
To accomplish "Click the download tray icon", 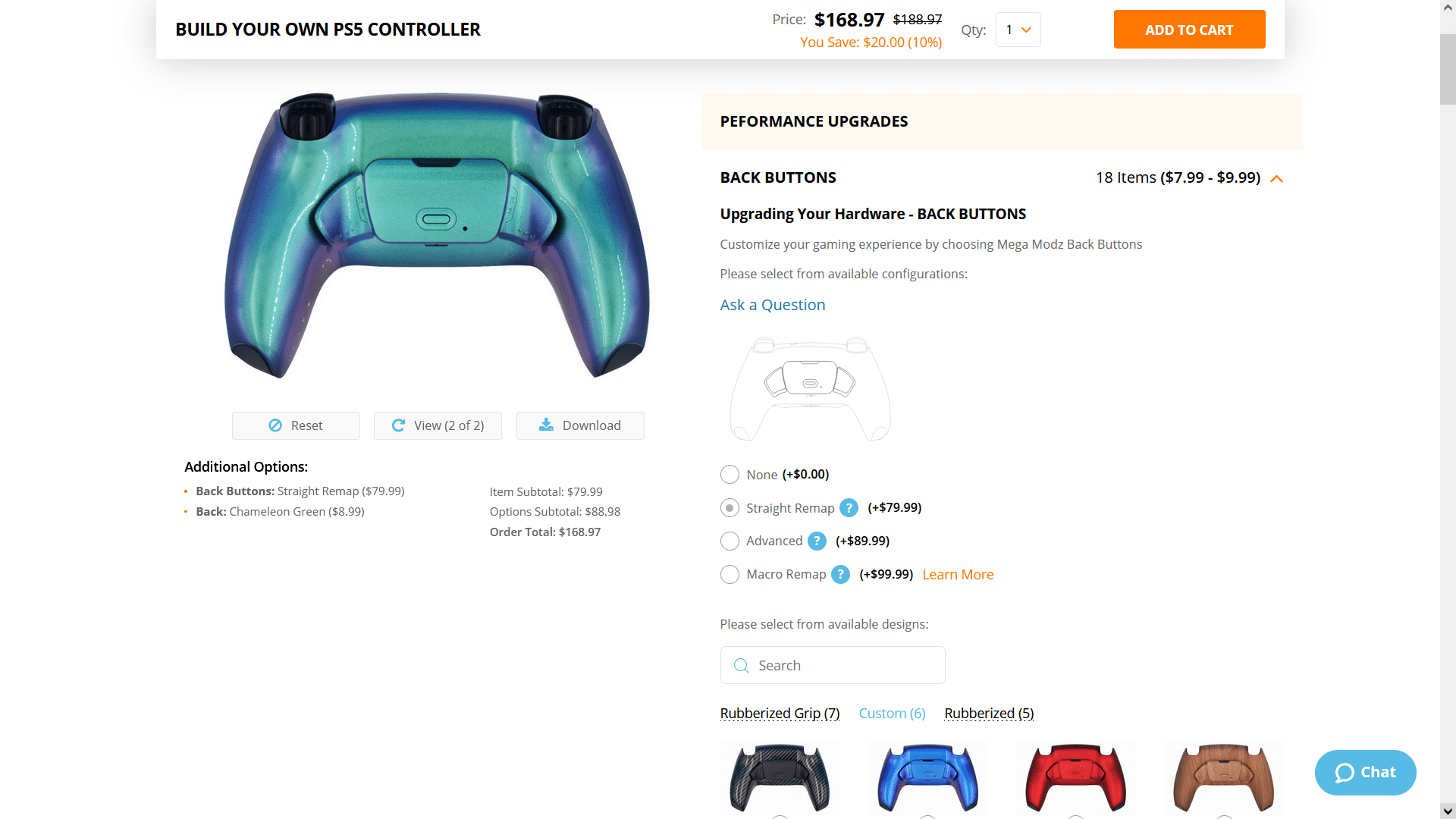I will click(x=546, y=425).
